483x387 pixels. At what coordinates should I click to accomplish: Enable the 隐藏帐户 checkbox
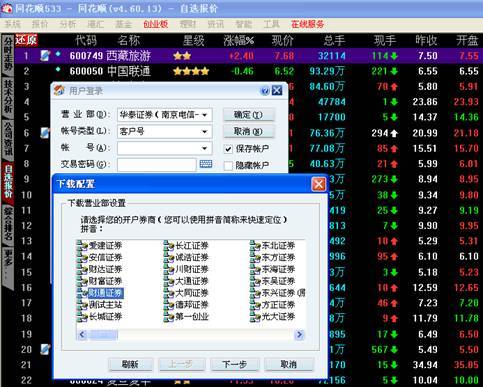228,165
